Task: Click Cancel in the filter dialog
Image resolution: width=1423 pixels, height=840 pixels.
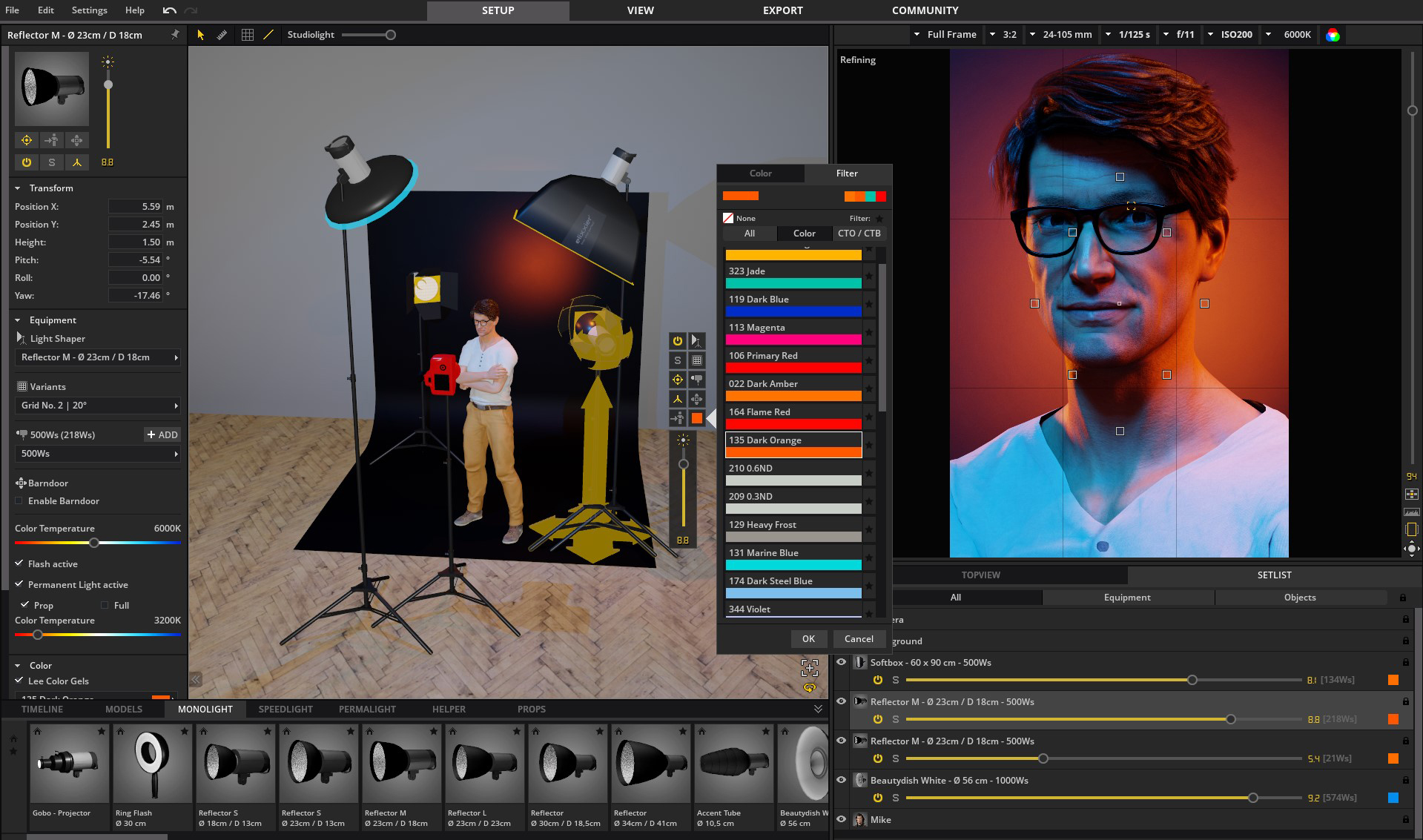Action: pos(859,639)
